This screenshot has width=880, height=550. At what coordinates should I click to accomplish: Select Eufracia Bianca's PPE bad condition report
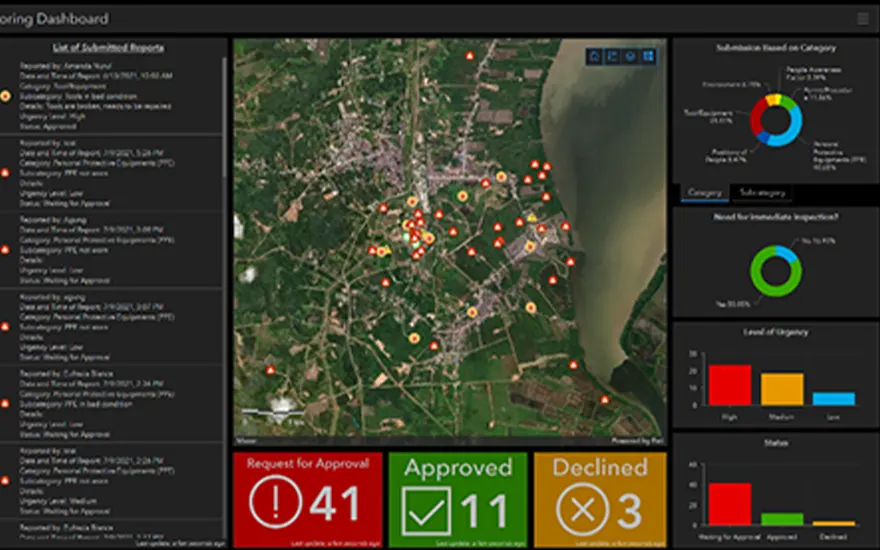(111, 404)
